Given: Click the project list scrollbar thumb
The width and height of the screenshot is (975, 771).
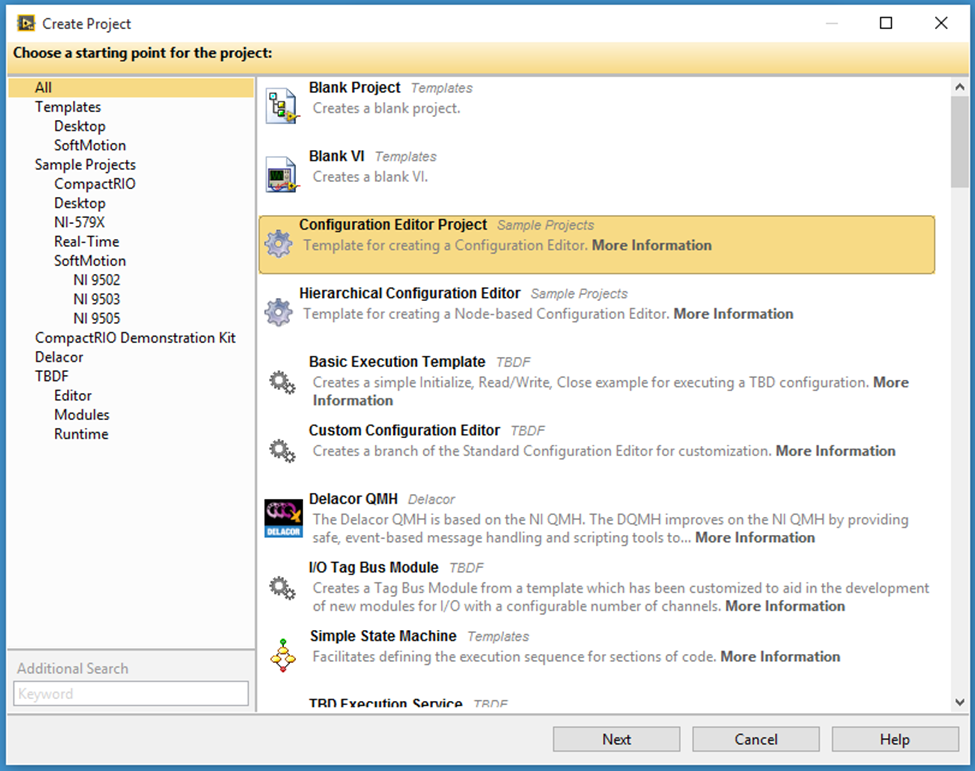Looking at the screenshot, I should pyautogui.click(x=959, y=142).
